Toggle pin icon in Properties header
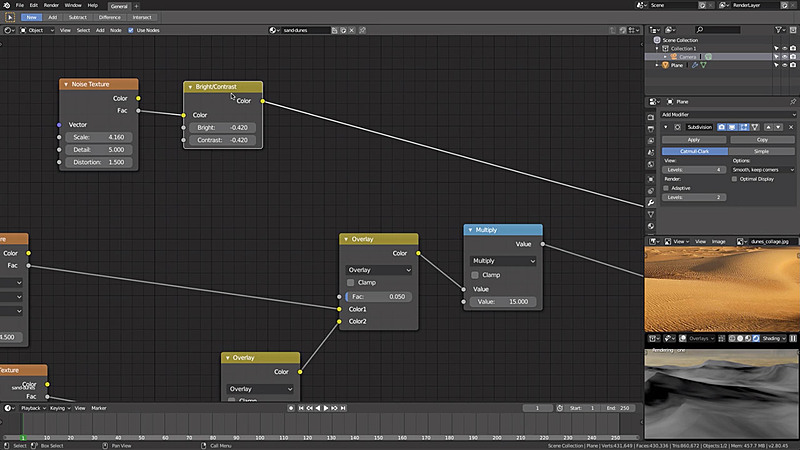This screenshot has height=450, width=800. pos(793,102)
